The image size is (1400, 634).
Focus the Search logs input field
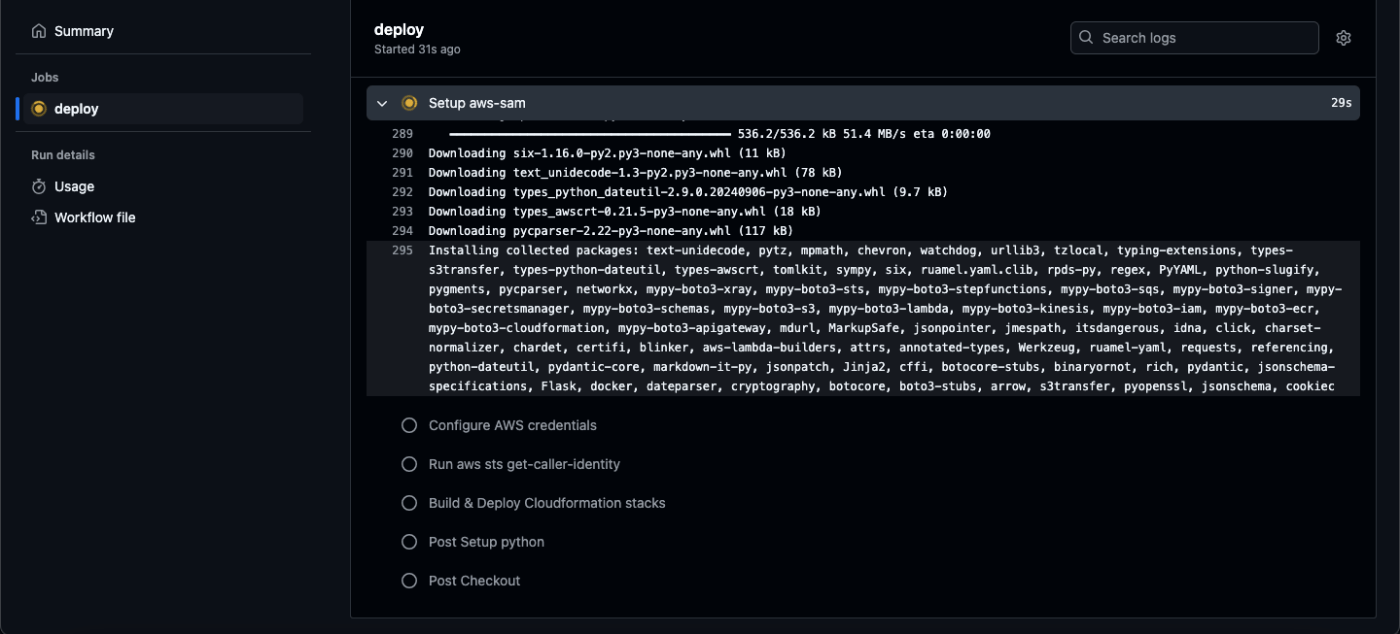tap(1194, 38)
